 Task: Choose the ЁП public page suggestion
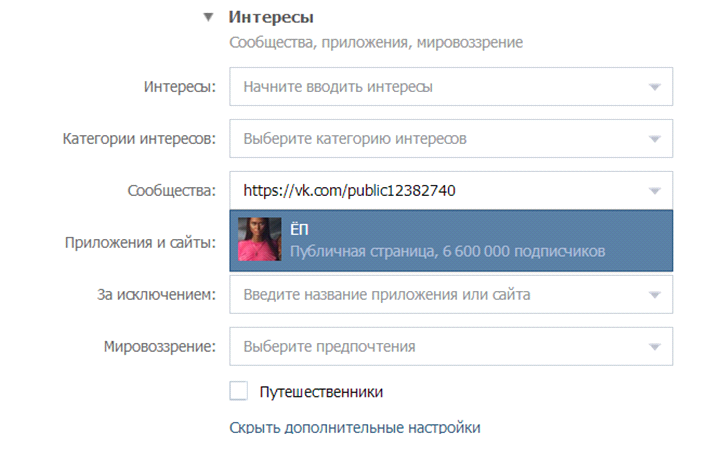(x=451, y=240)
